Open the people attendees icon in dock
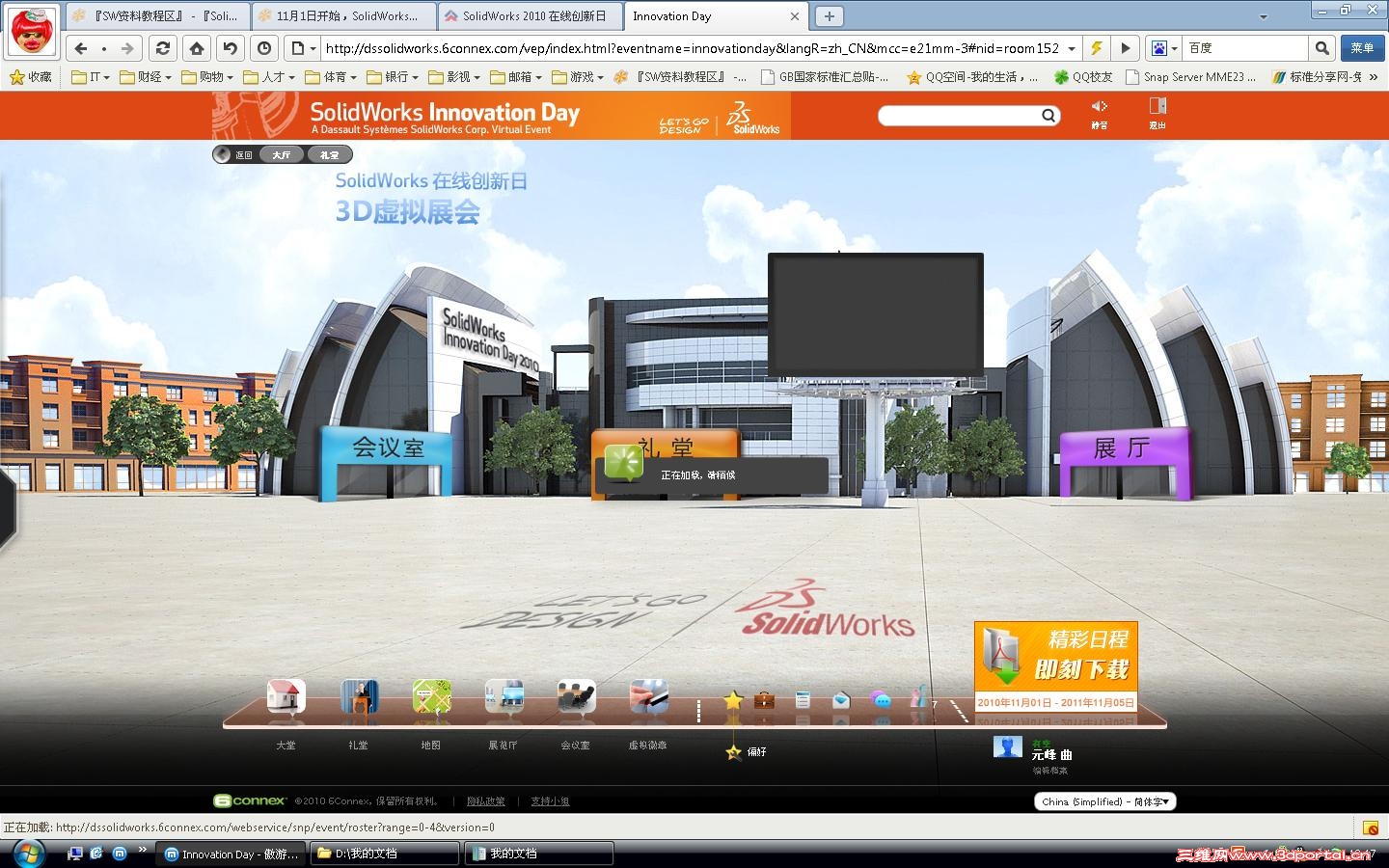1389x868 pixels. (x=918, y=698)
